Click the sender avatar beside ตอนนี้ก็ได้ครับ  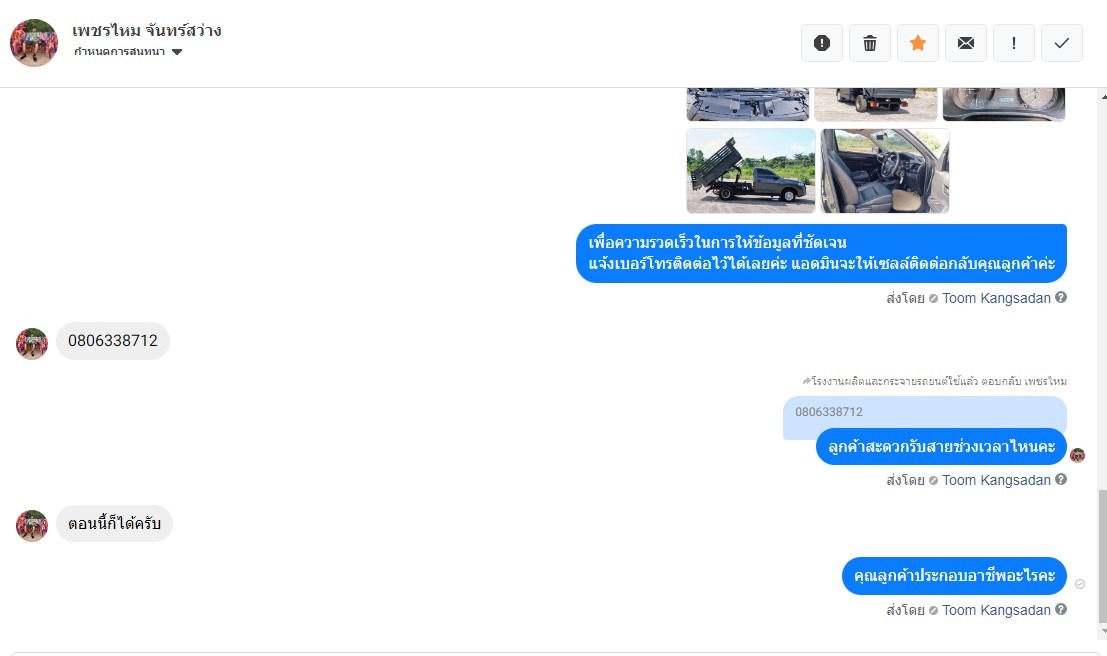(32, 526)
